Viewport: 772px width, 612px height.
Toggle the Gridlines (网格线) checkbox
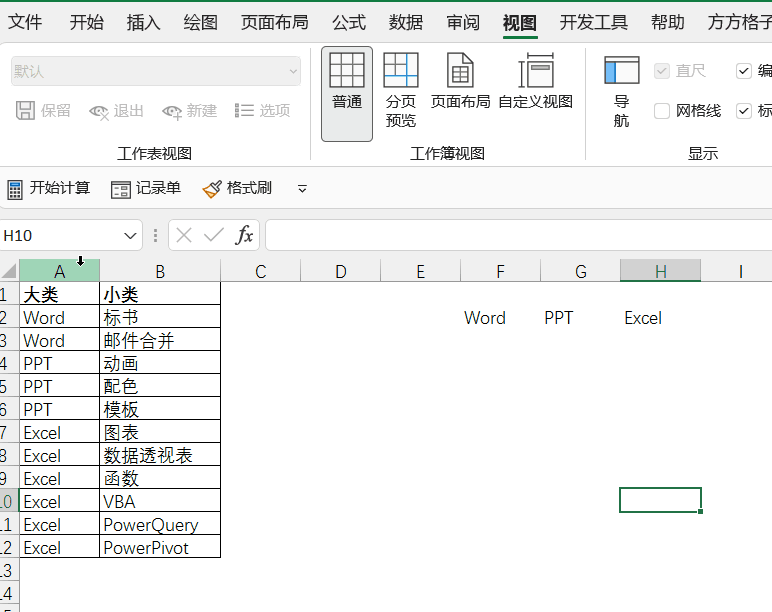(x=662, y=111)
